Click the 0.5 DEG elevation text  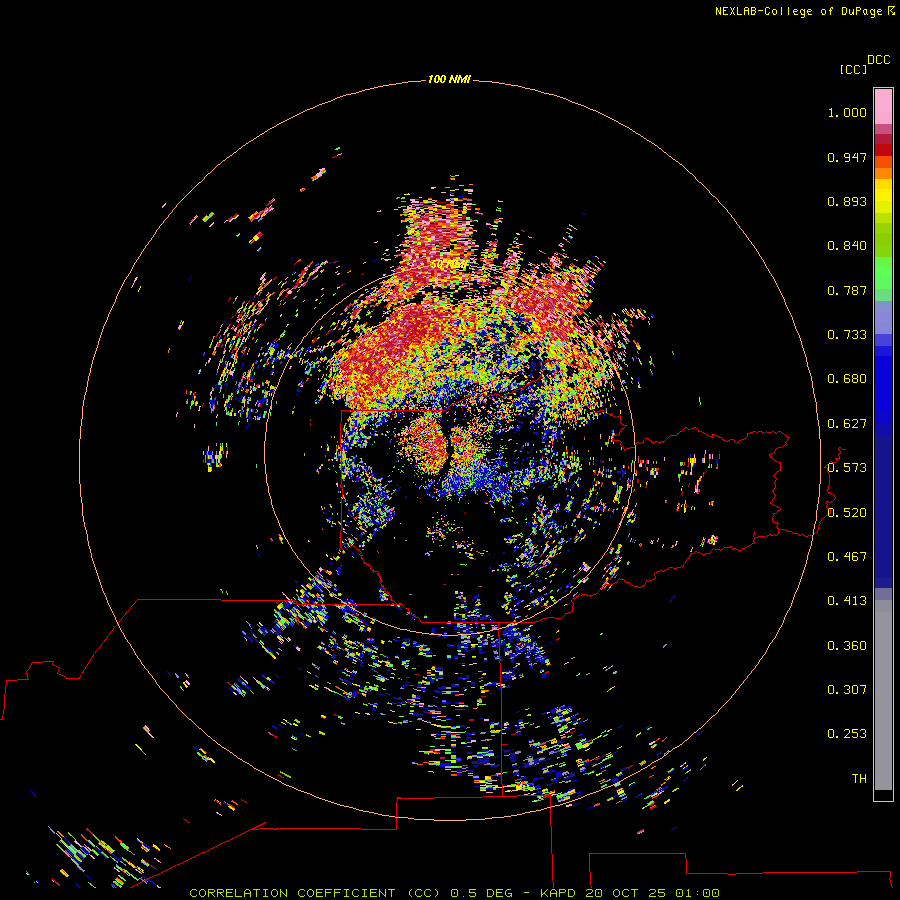click(x=482, y=893)
